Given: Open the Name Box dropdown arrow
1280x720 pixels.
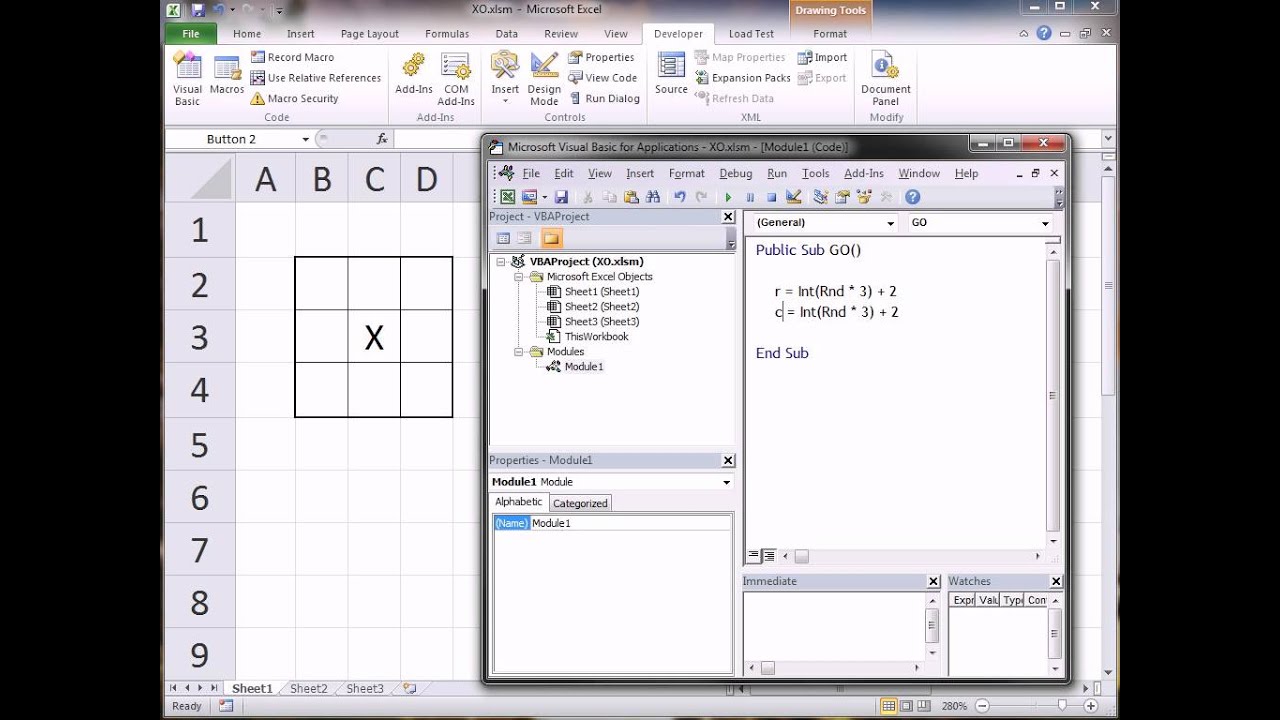Looking at the screenshot, I should (x=305, y=139).
